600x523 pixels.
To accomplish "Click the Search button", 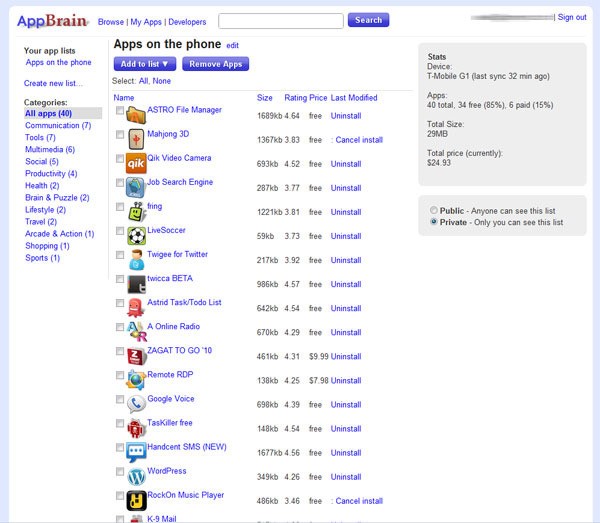I will (x=368, y=20).
